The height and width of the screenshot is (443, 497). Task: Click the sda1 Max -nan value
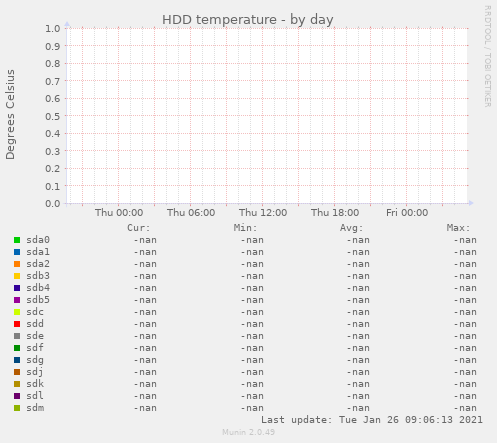click(465, 252)
